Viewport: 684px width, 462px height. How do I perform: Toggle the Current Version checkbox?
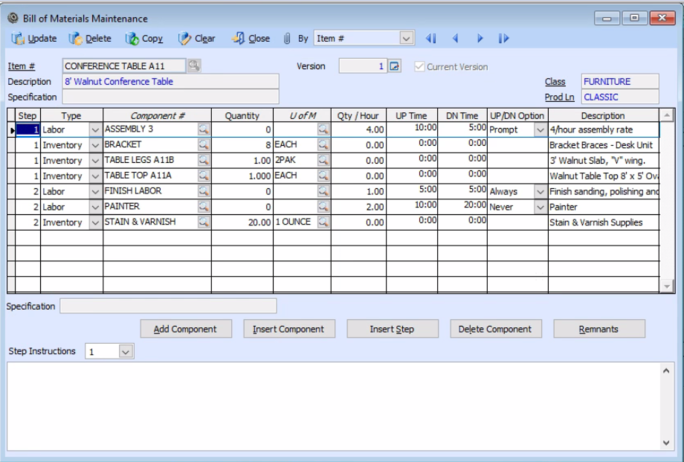tap(419, 67)
